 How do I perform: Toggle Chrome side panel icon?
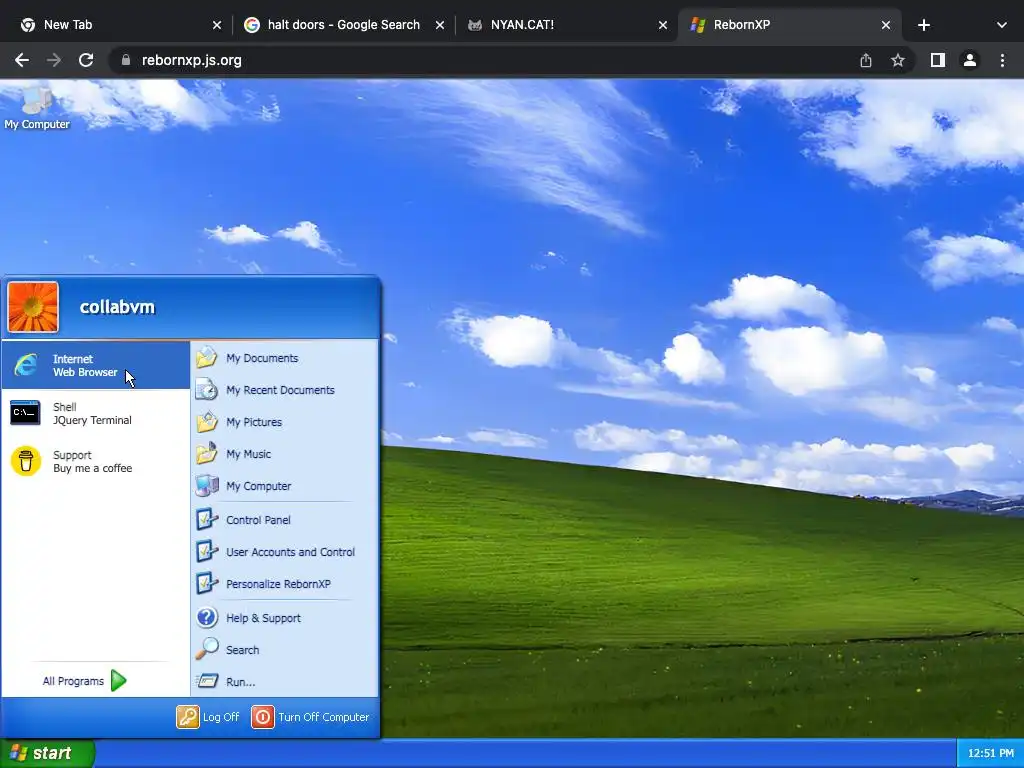(938, 60)
